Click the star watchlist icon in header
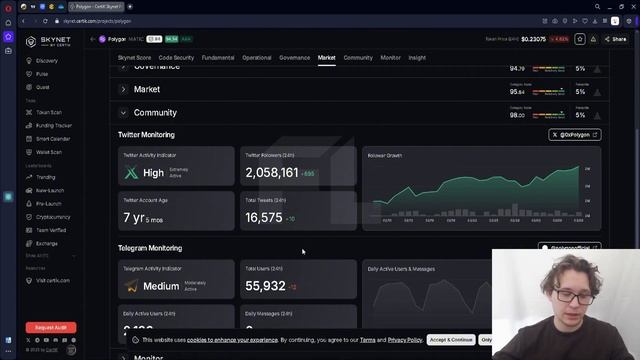The width and height of the screenshot is (640, 360). coord(580,39)
